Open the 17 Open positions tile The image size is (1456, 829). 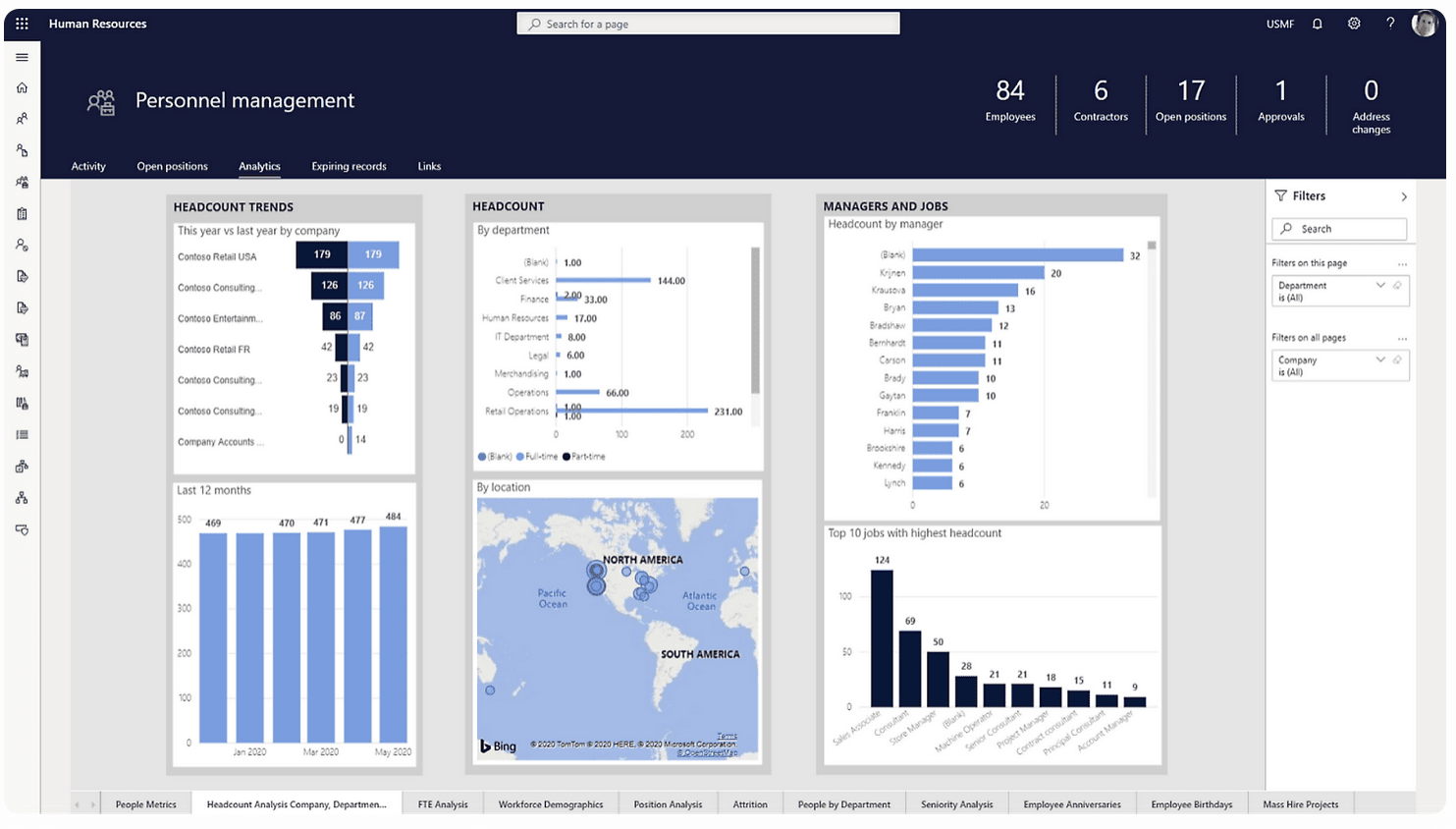click(x=1191, y=102)
